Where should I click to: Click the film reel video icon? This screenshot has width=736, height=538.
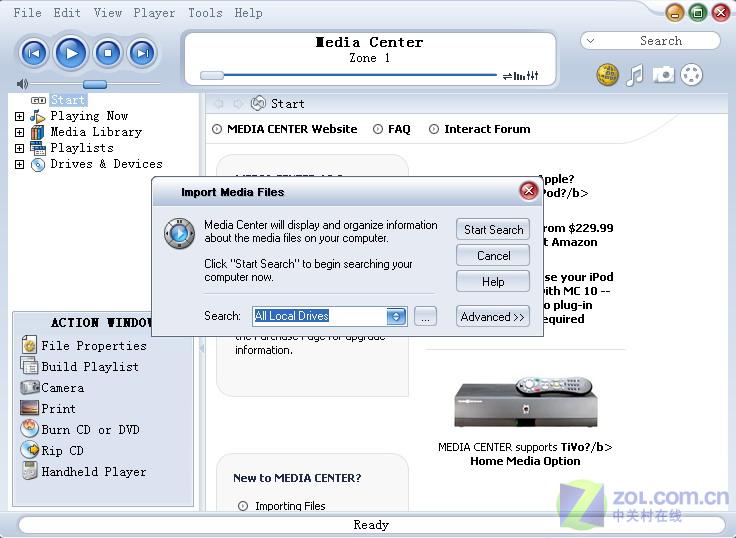(x=691, y=75)
